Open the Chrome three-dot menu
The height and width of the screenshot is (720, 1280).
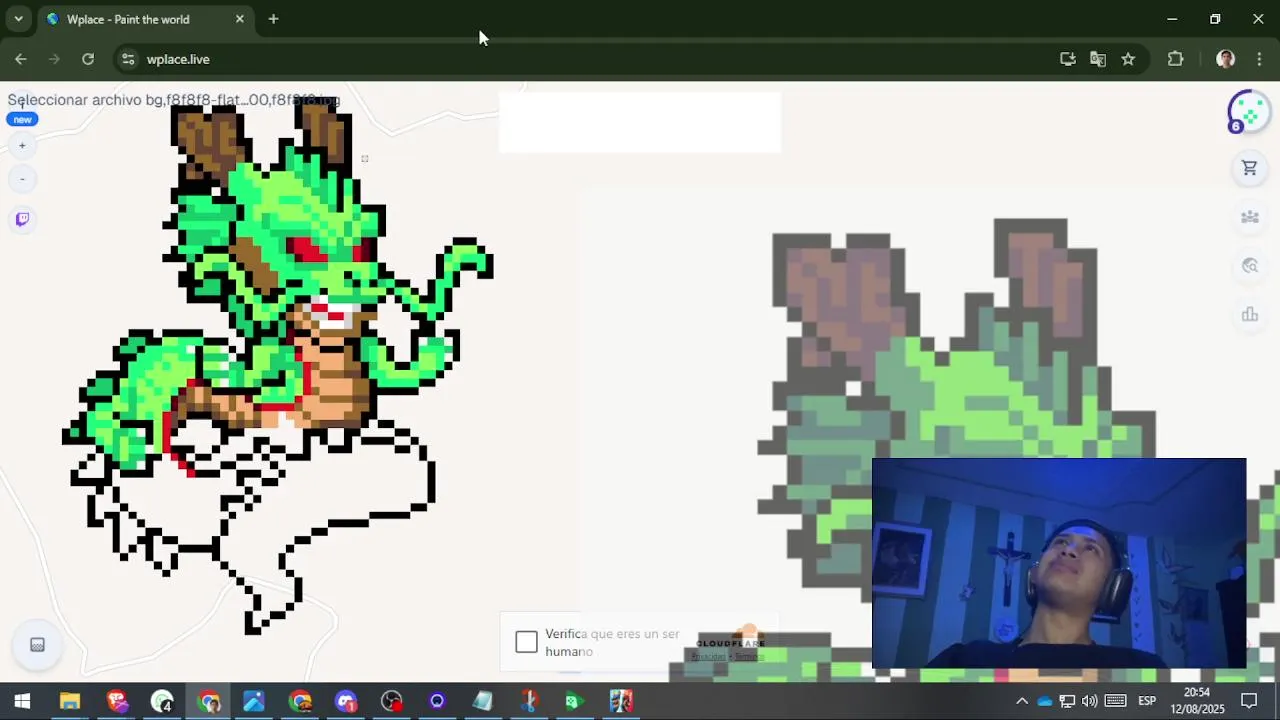pyautogui.click(x=1259, y=59)
